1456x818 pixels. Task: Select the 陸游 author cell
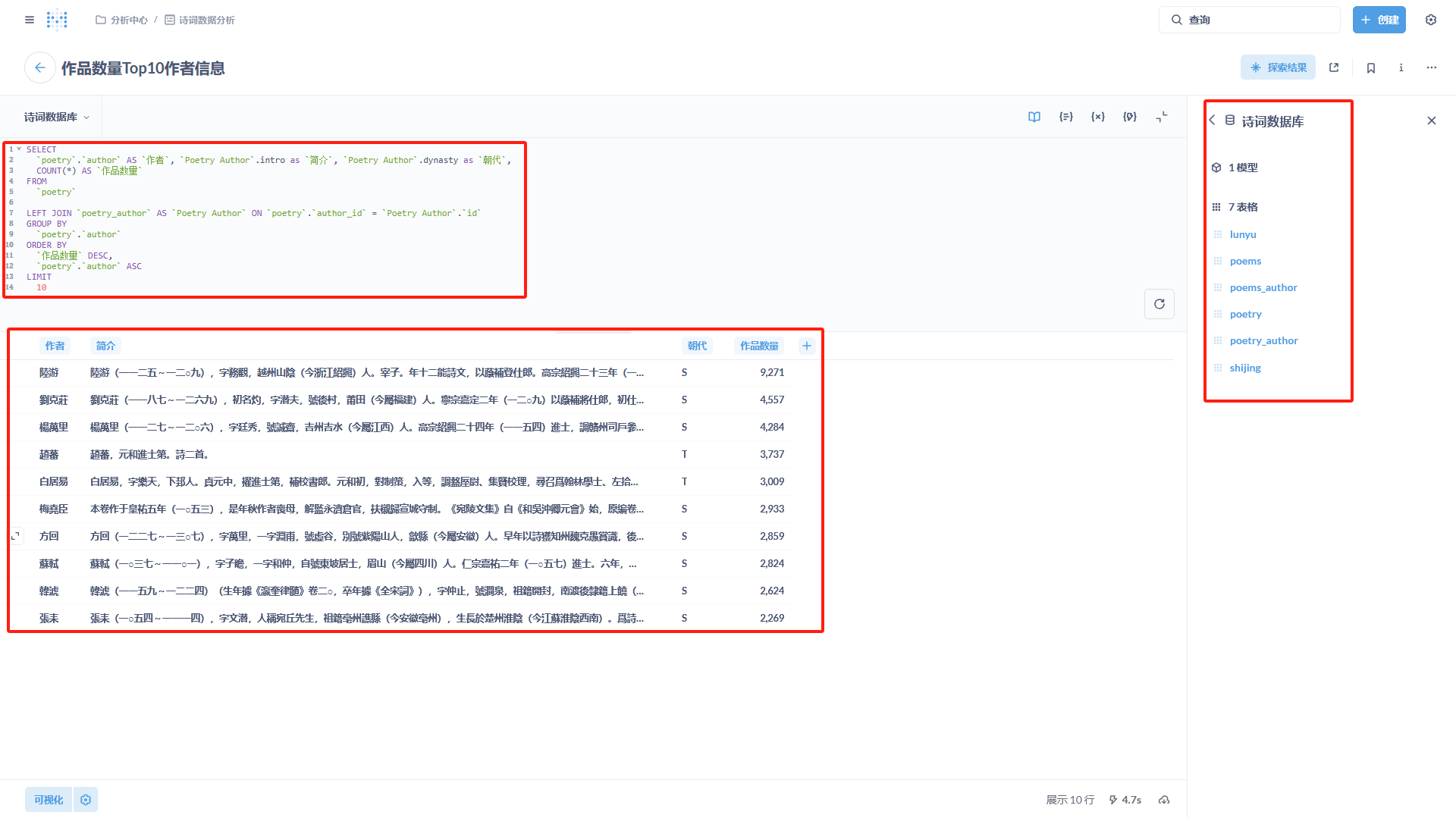click(49, 372)
